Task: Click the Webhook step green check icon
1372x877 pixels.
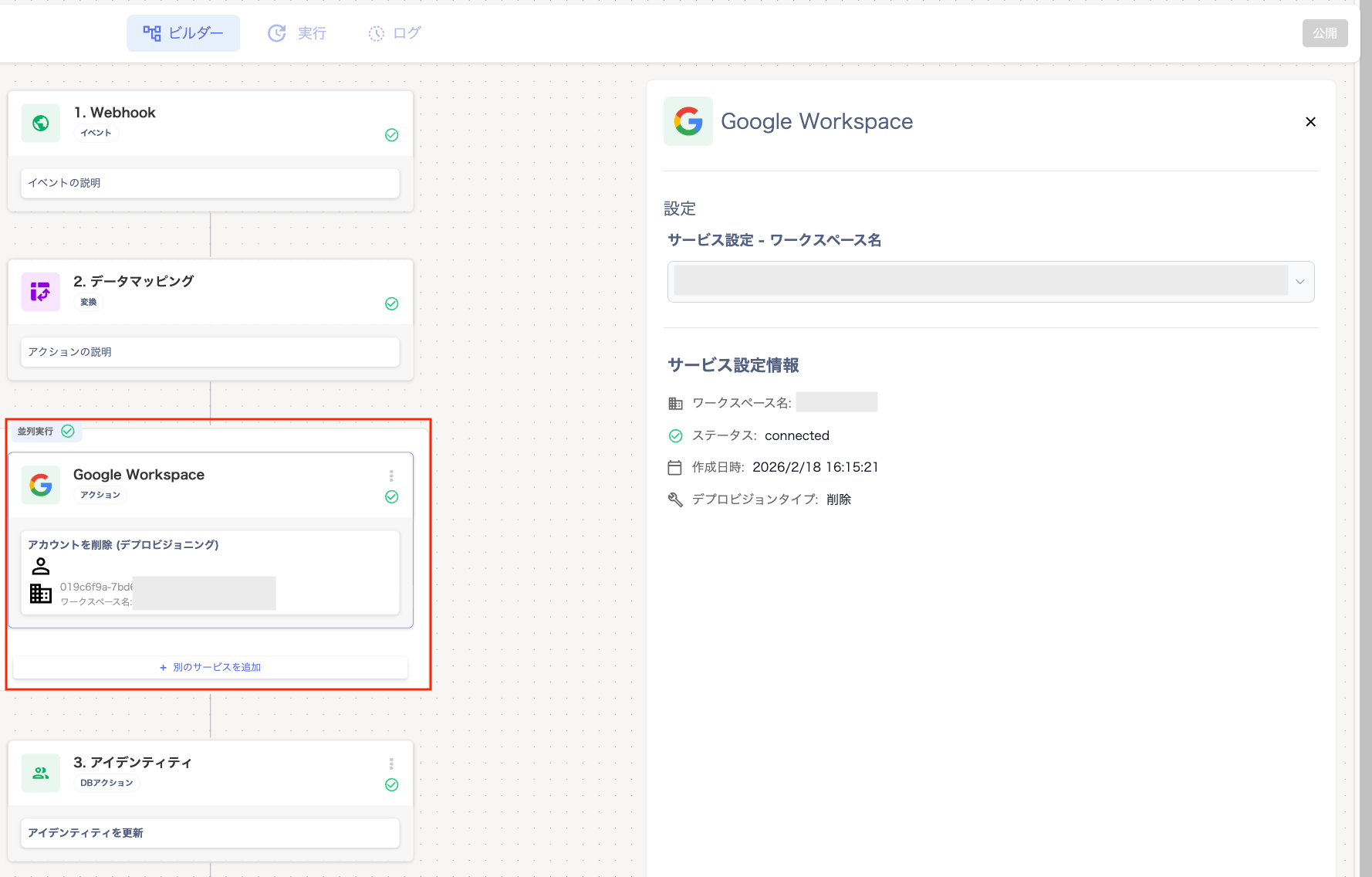Action: (392, 135)
